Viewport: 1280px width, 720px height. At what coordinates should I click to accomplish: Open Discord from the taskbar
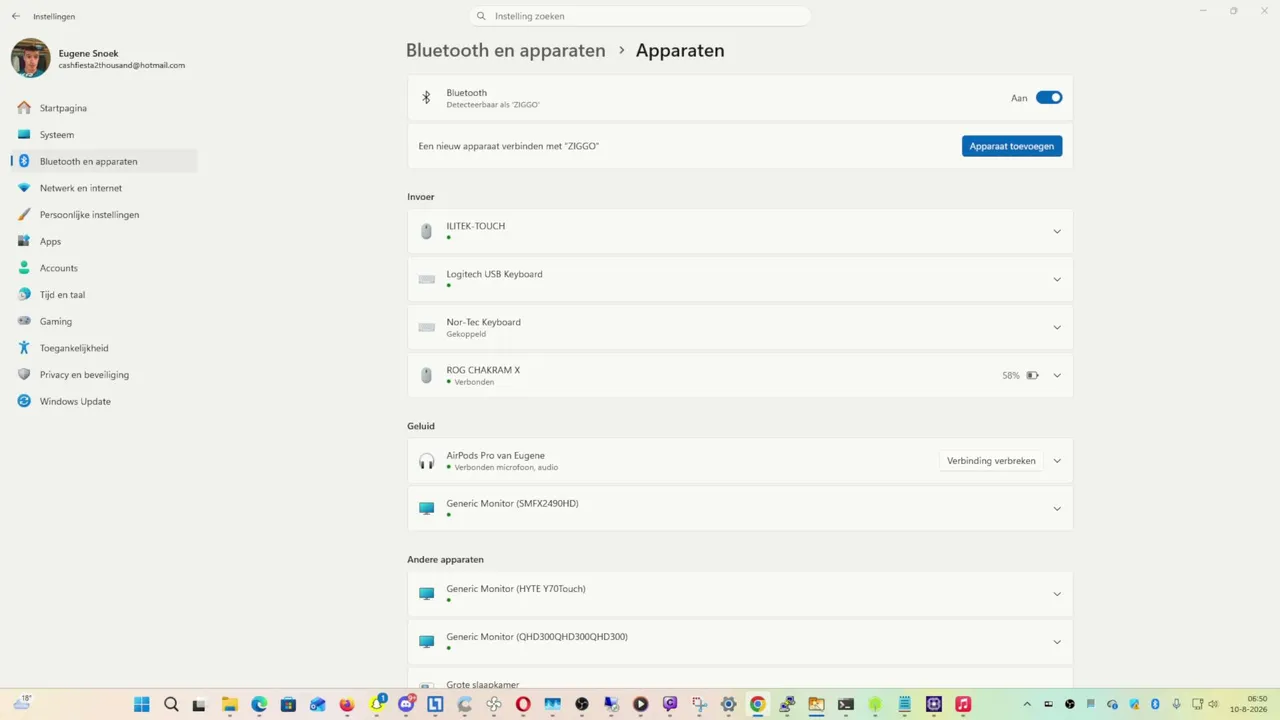(406, 704)
